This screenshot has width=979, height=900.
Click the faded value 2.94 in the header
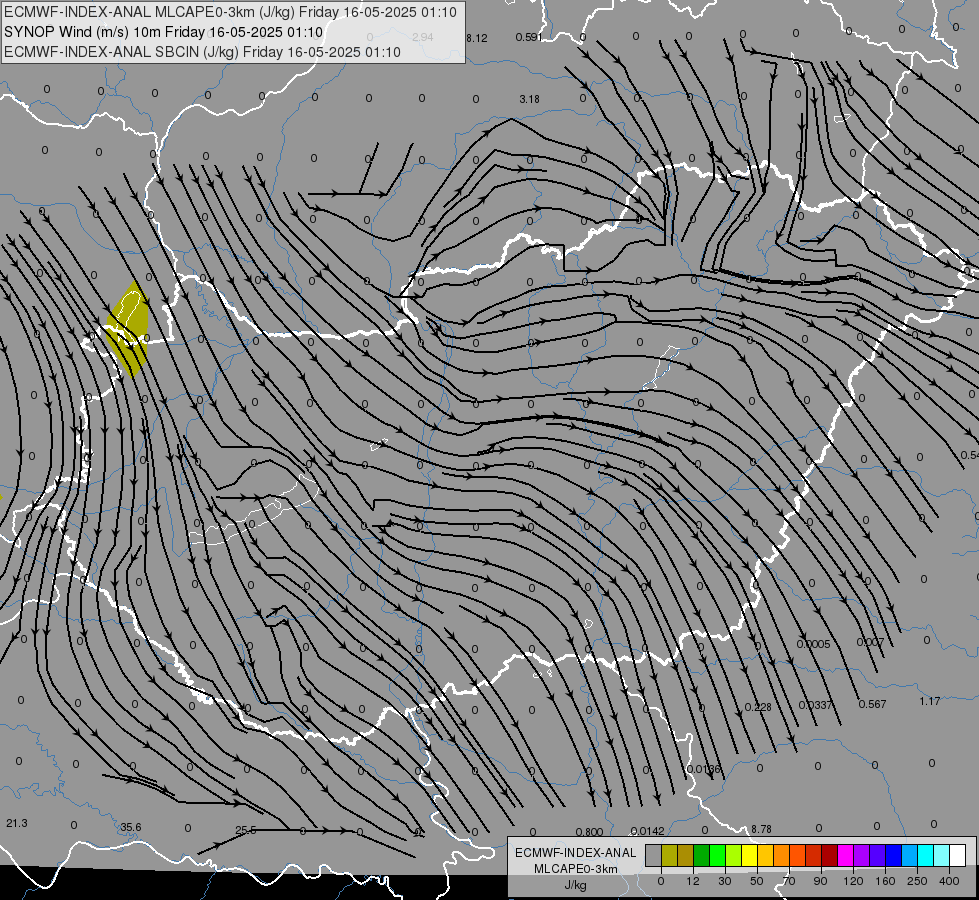(423, 37)
